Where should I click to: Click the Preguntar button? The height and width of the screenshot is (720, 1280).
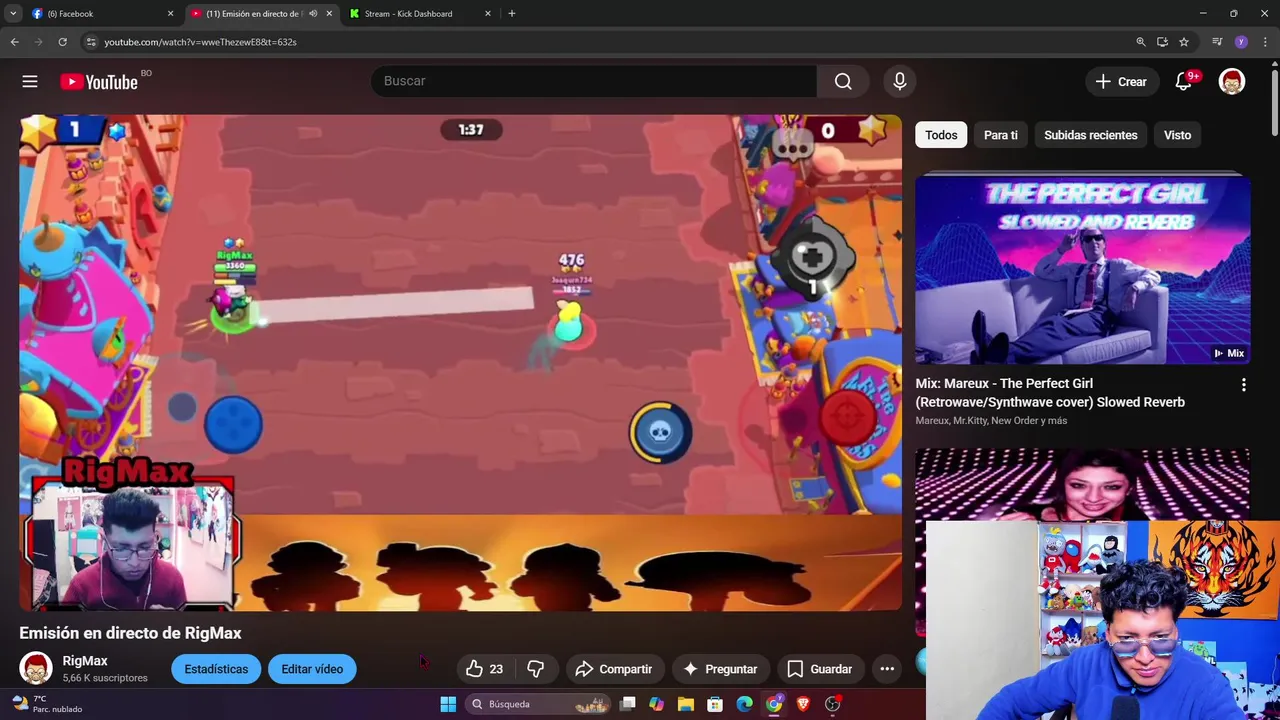(x=720, y=669)
